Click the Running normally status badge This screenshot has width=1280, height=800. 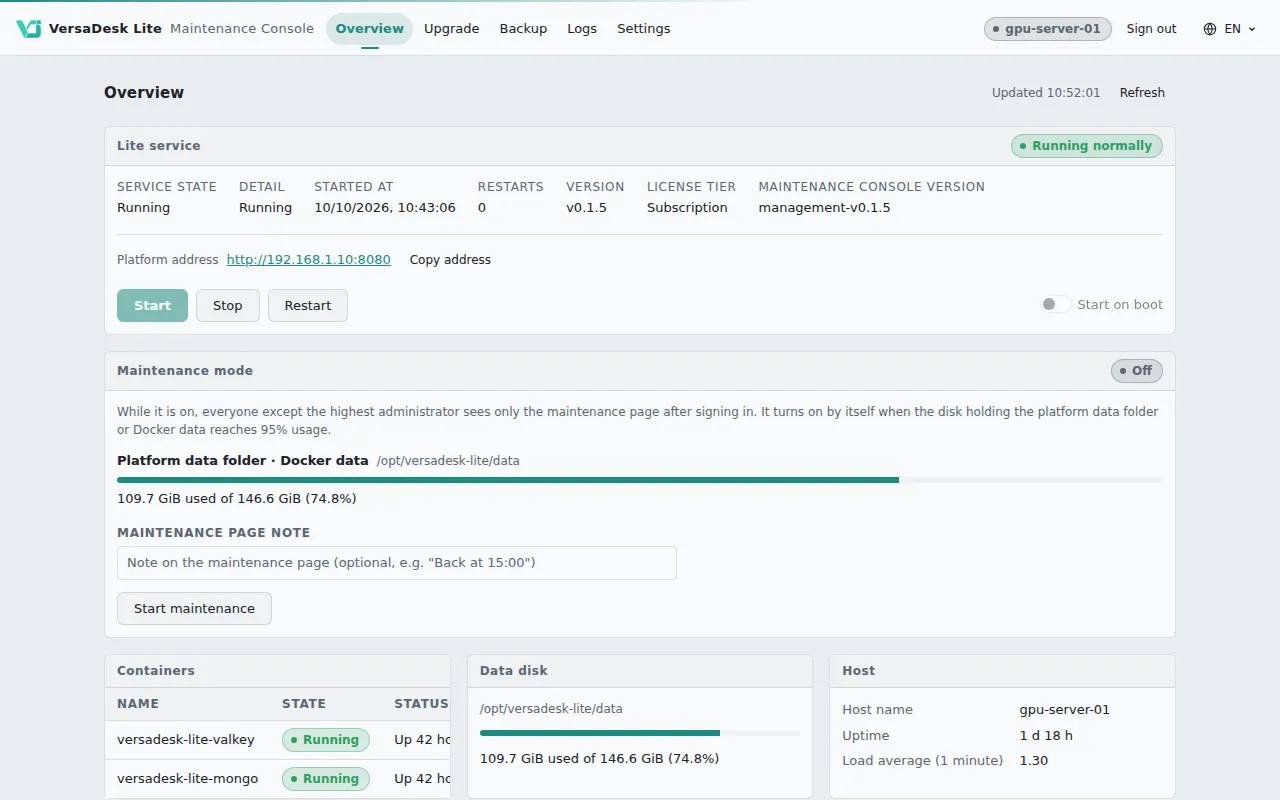point(1087,146)
